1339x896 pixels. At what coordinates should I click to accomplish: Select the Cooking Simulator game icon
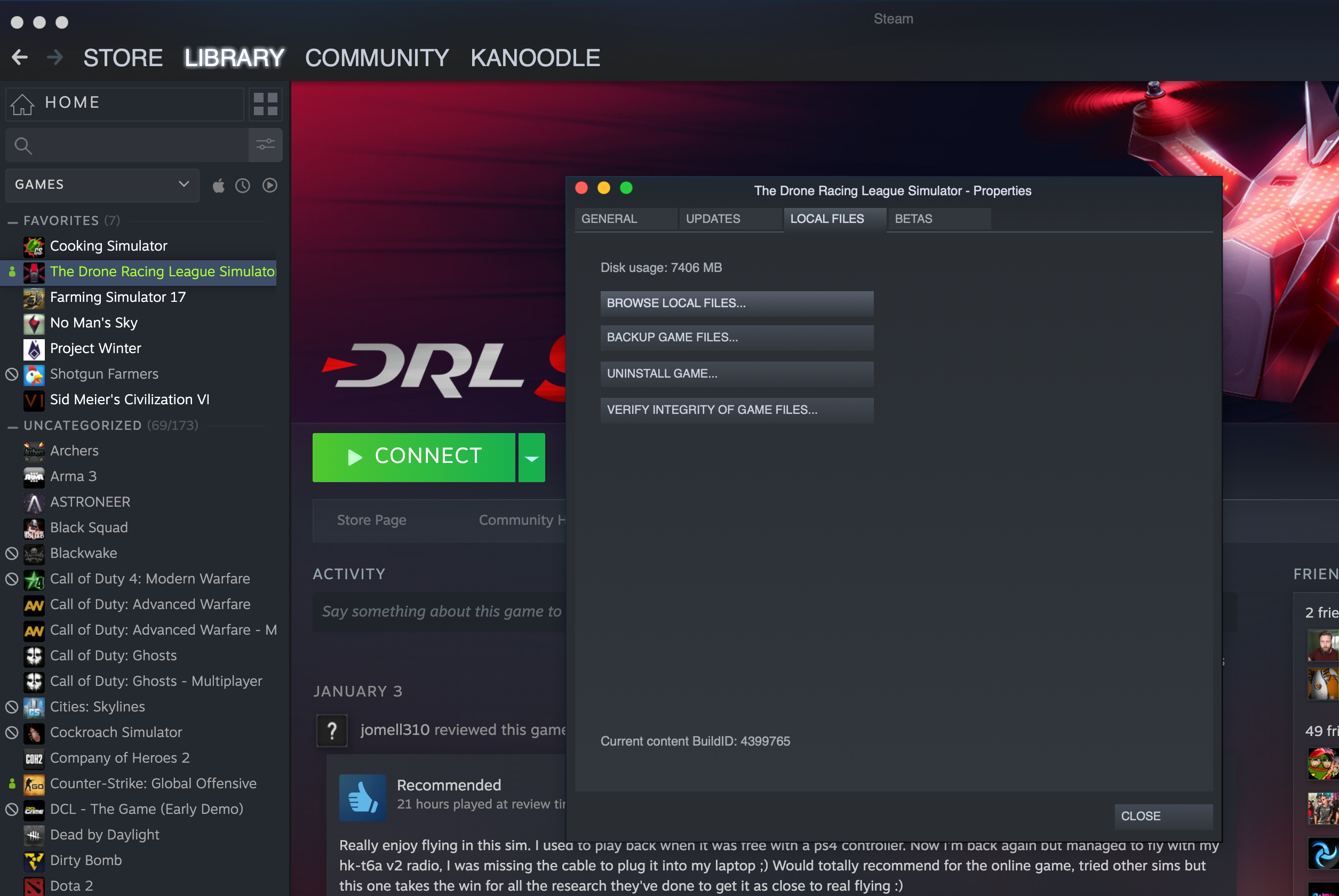point(34,246)
